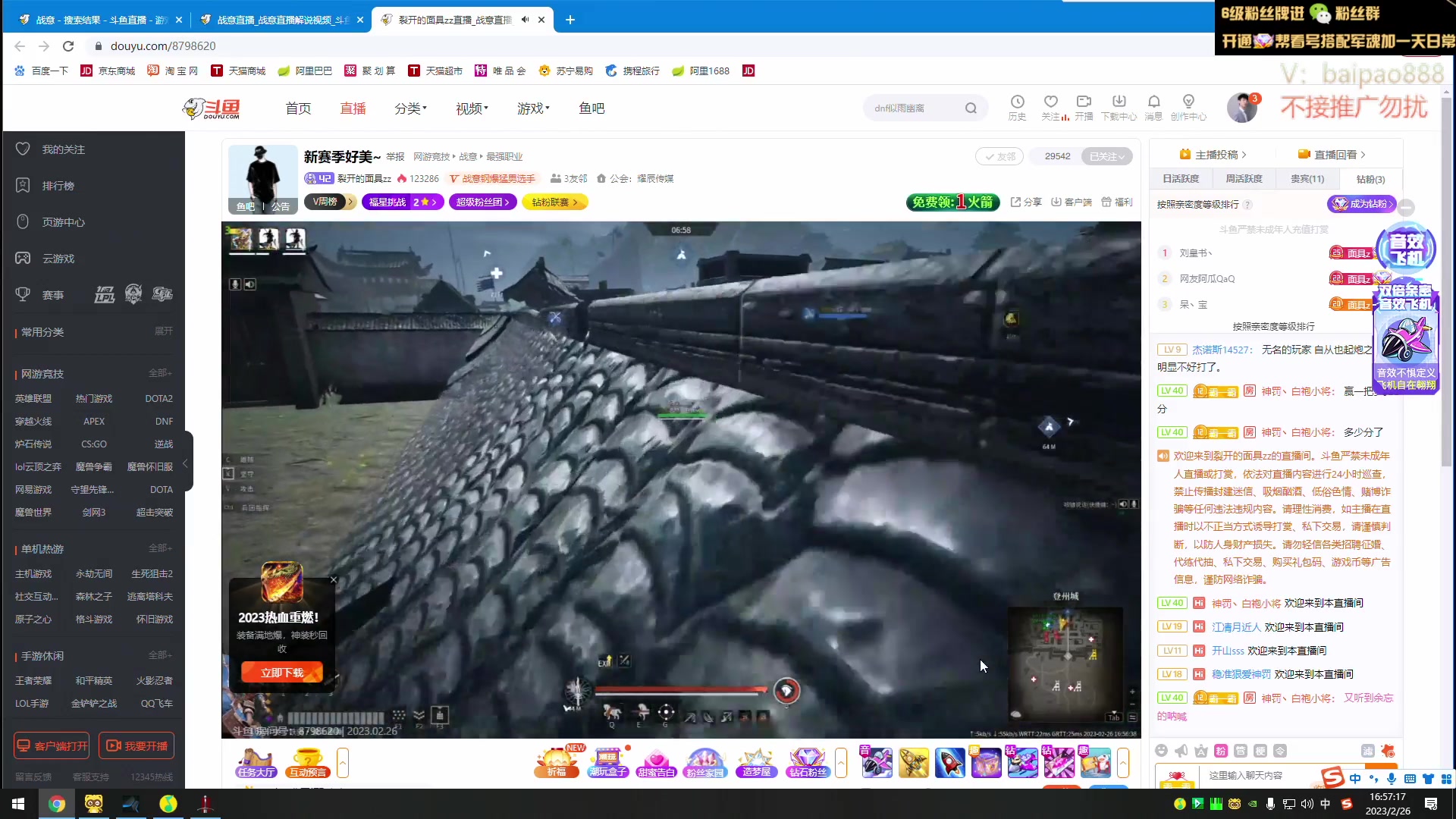
Task: Open the 主播投稿 link
Action: [x=1214, y=155]
